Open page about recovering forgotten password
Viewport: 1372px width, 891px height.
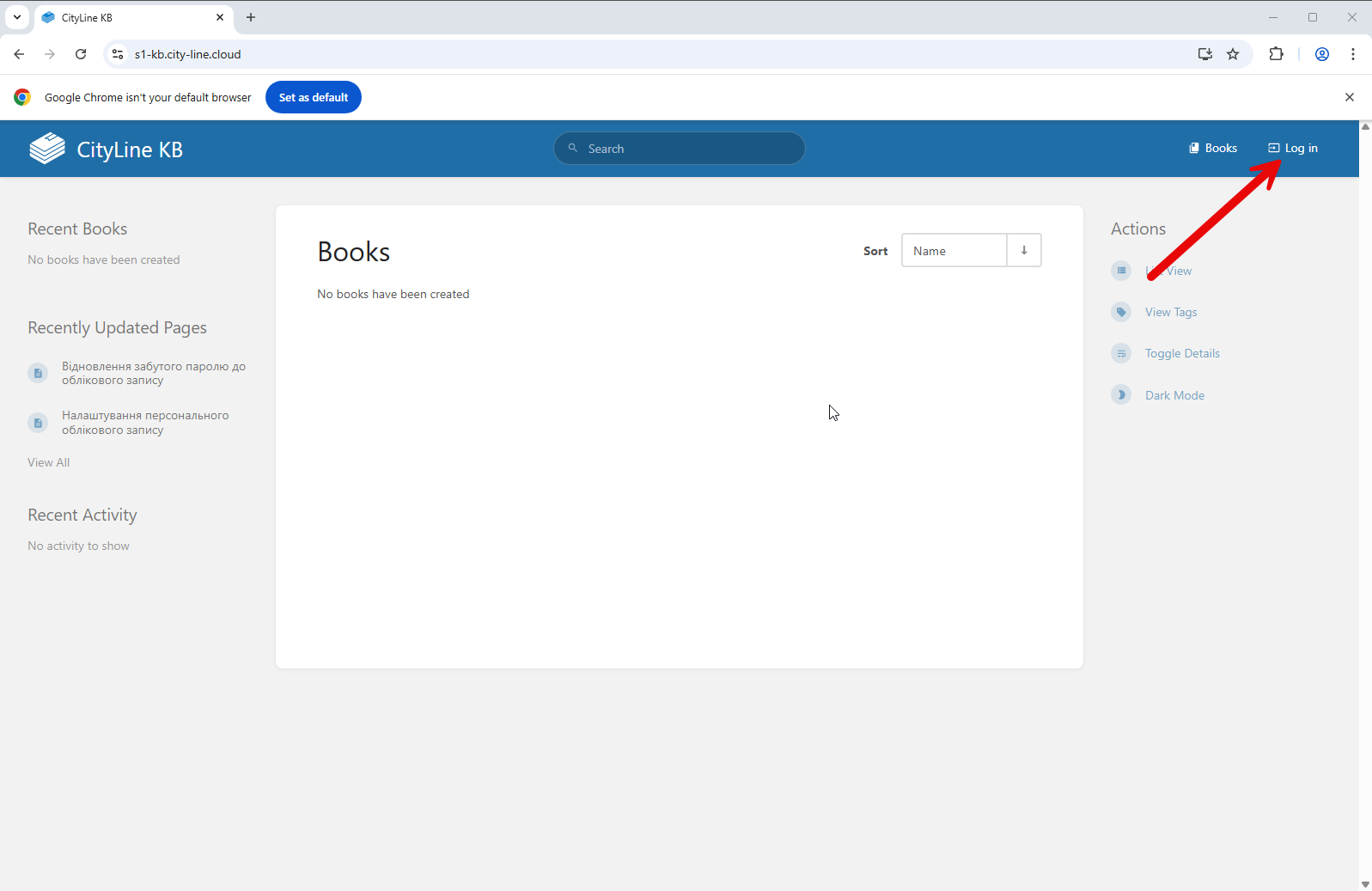pos(153,373)
